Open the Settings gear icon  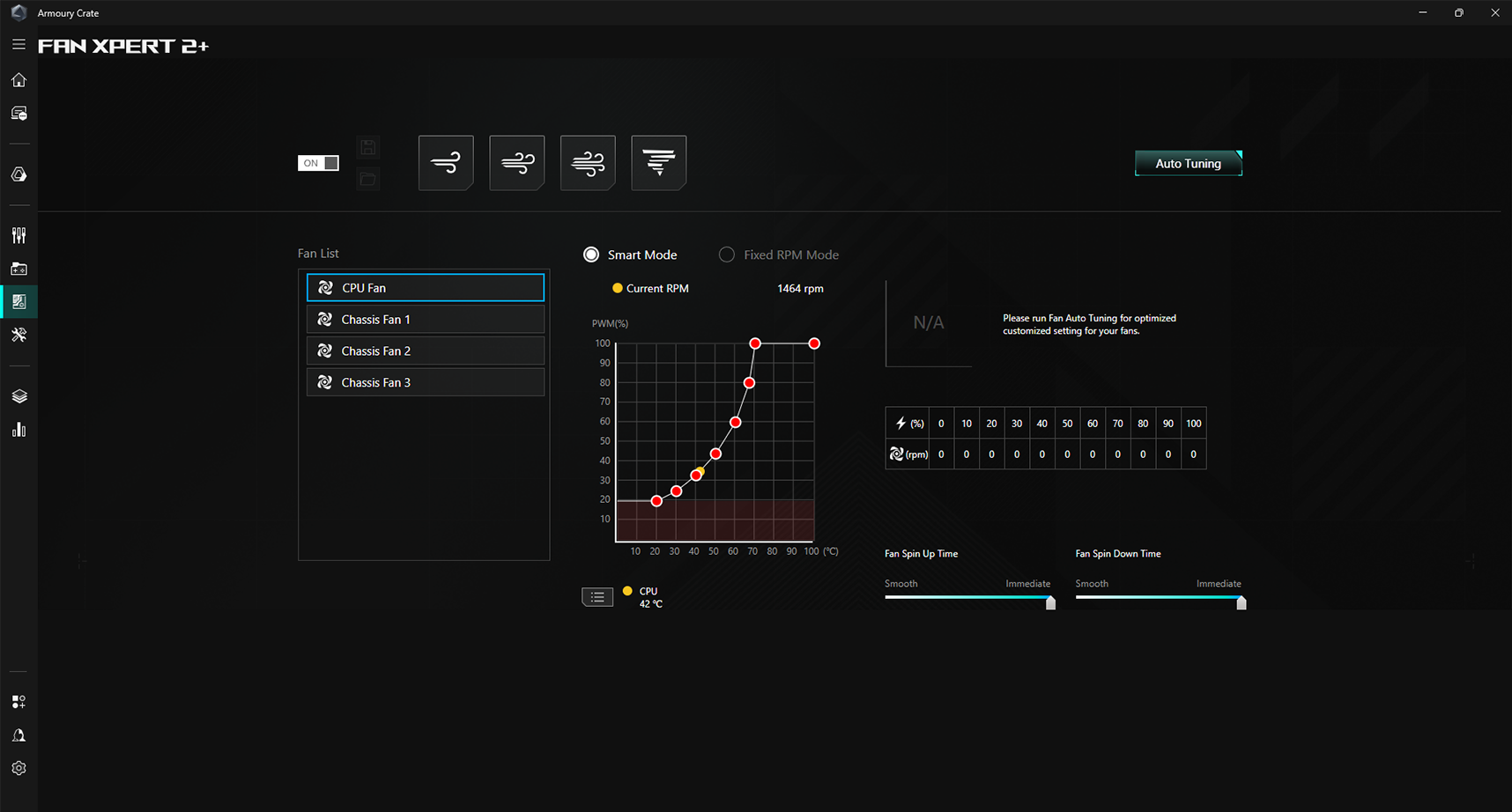pyautogui.click(x=19, y=768)
